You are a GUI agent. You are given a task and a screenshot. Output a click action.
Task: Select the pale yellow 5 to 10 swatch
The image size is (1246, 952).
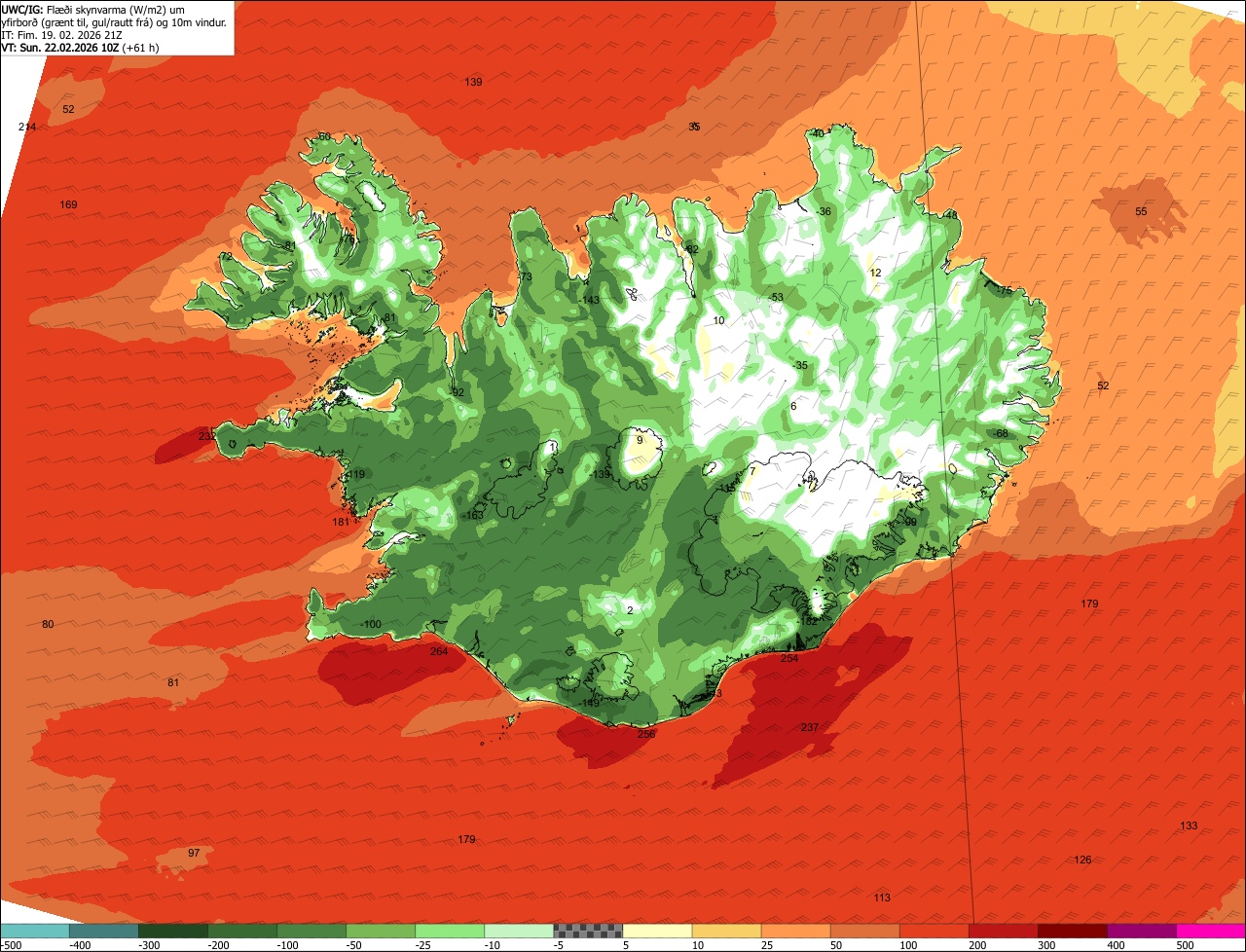tap(657, 931)
